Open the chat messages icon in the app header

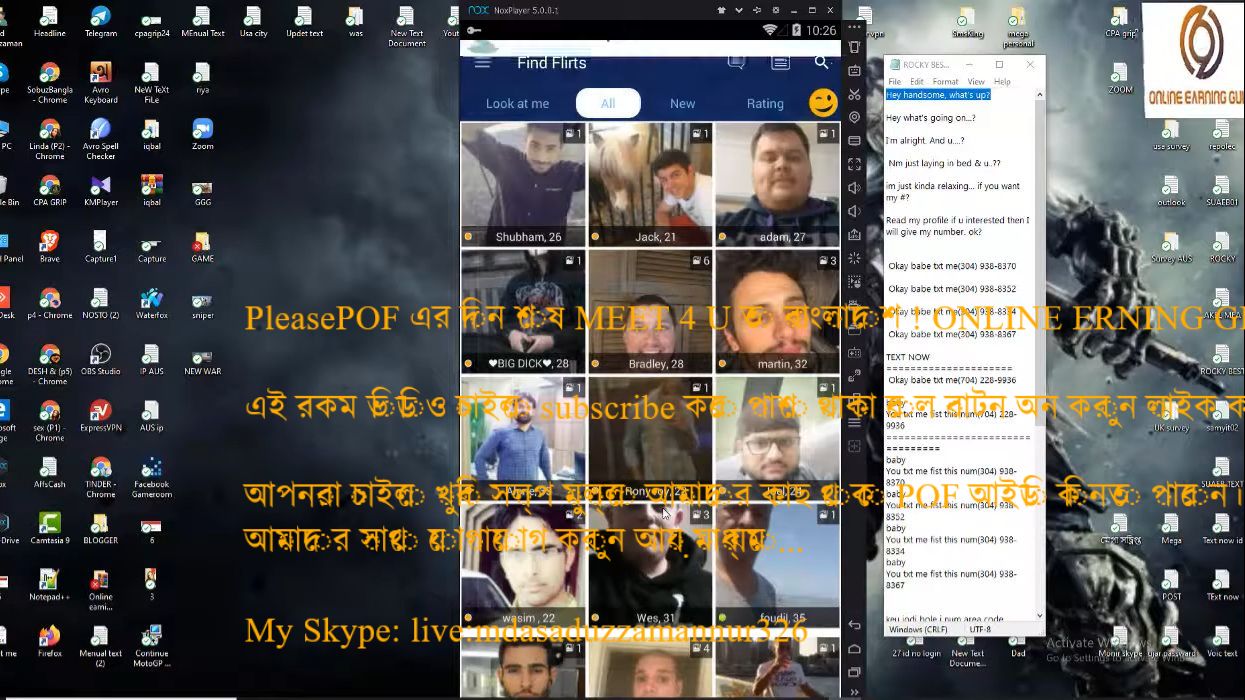coord(736,62)
